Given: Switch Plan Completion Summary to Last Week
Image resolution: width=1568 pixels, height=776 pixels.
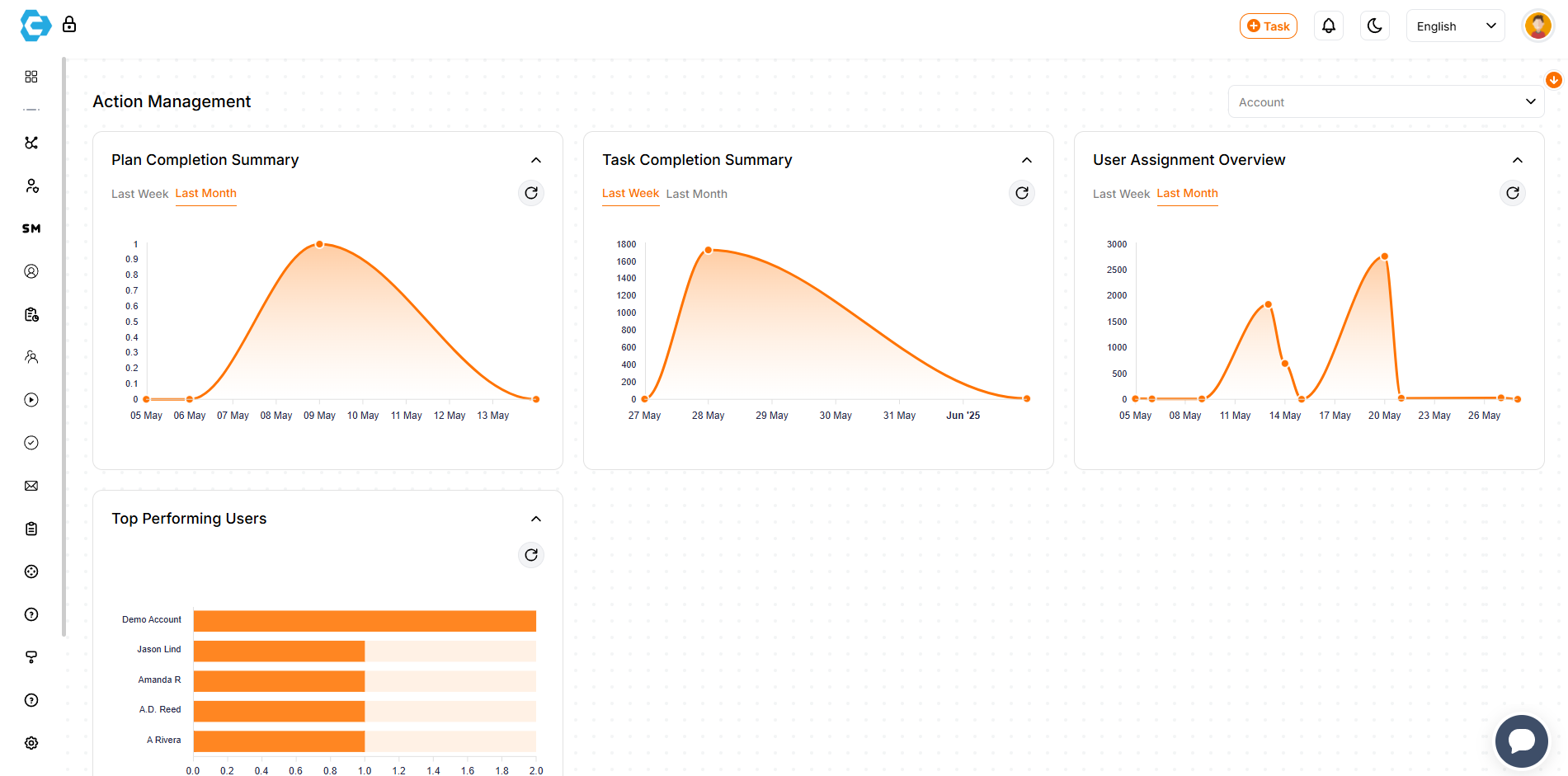Looking at the screenshot, I should click(x=139, y=194).
